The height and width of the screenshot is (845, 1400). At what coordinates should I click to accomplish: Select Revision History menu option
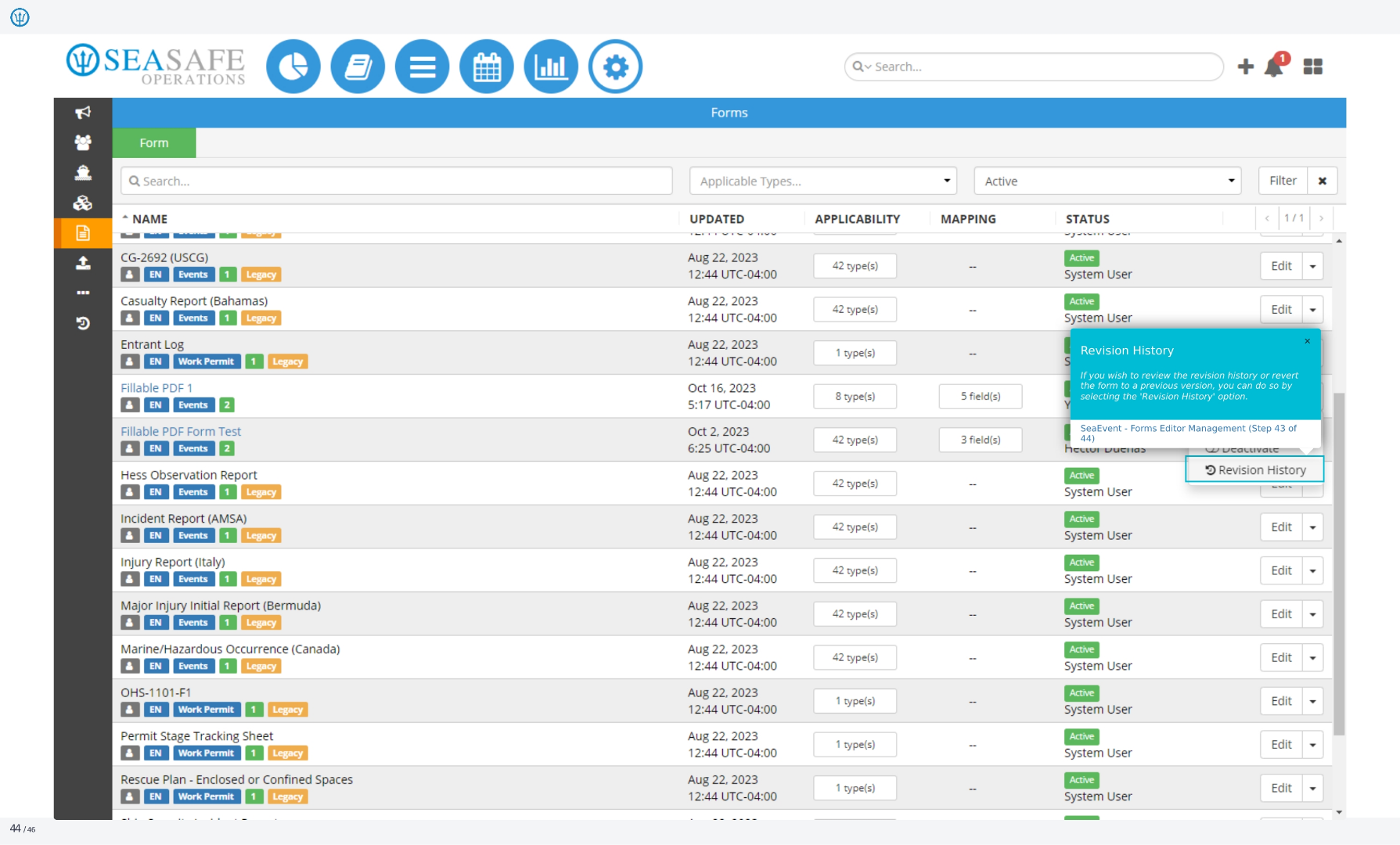click(x=1255, y=469)
